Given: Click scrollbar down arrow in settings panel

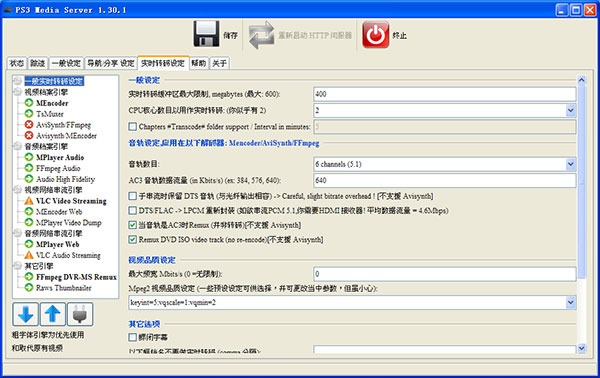Looking at the screenshot, I should pos(582,348).
